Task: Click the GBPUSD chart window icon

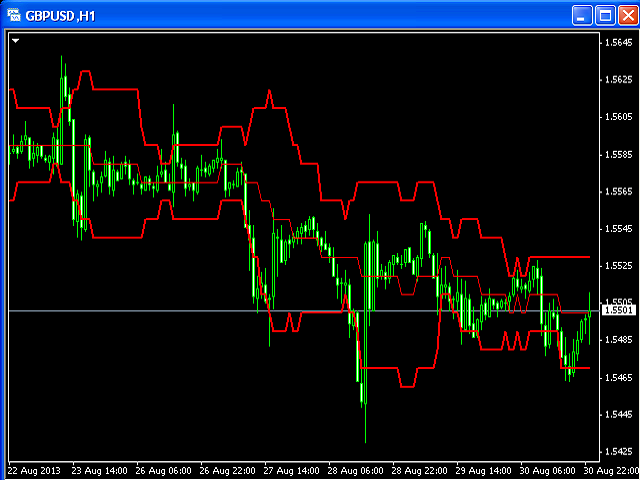Action: coord(13,16)
